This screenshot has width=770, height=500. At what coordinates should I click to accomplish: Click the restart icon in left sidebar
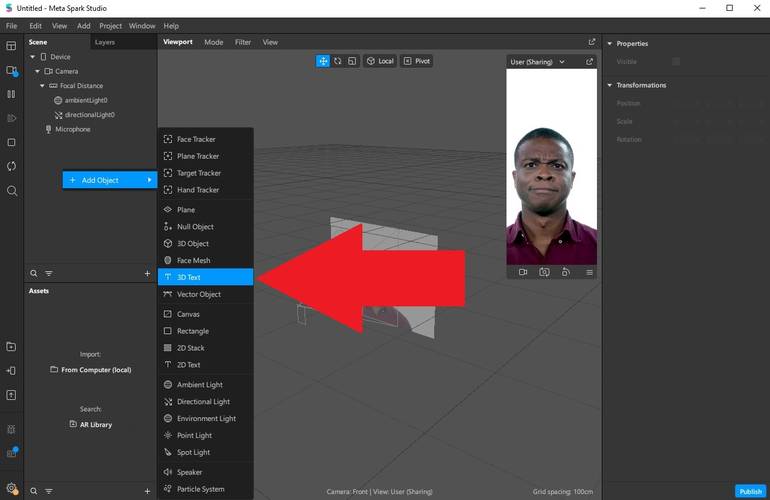click(x=11, y=166)
